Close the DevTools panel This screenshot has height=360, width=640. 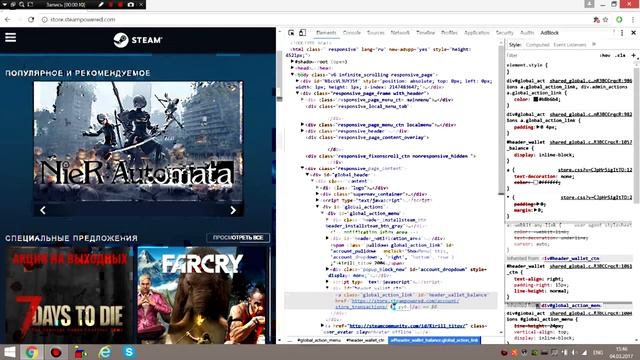633,33
